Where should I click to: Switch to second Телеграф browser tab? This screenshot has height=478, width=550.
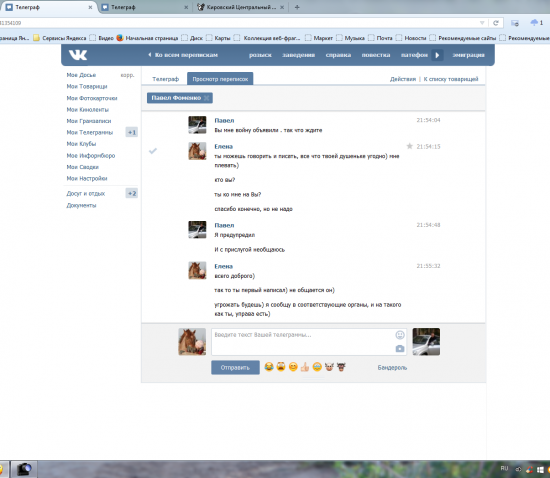pyautogui.click(x=144, y=7)
